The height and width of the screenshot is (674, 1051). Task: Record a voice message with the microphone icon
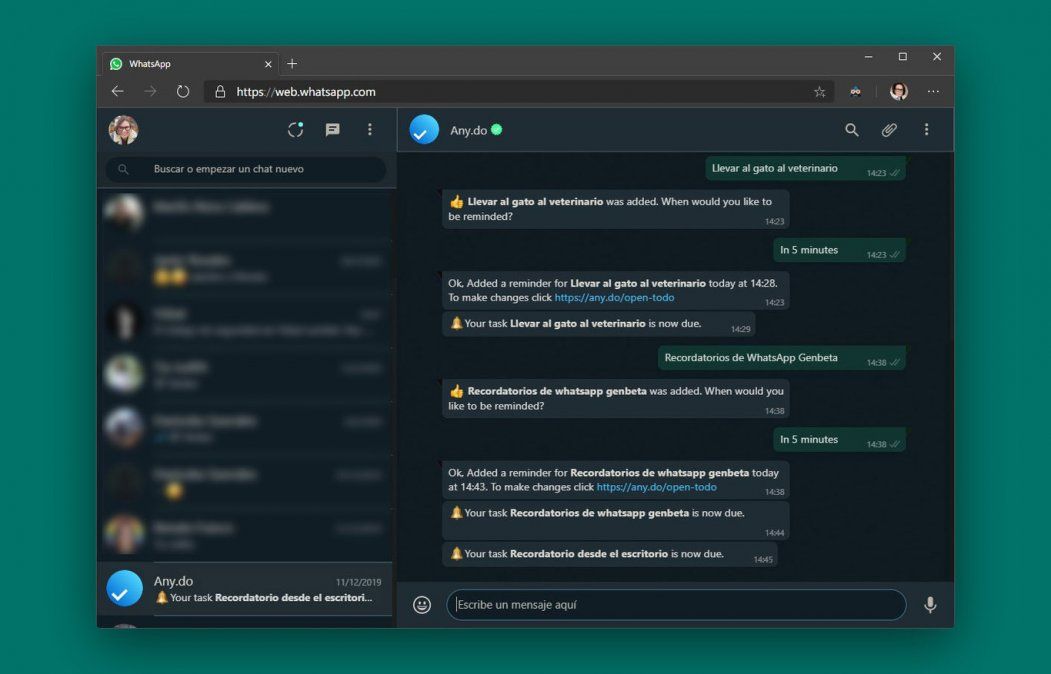pos(930,604)
